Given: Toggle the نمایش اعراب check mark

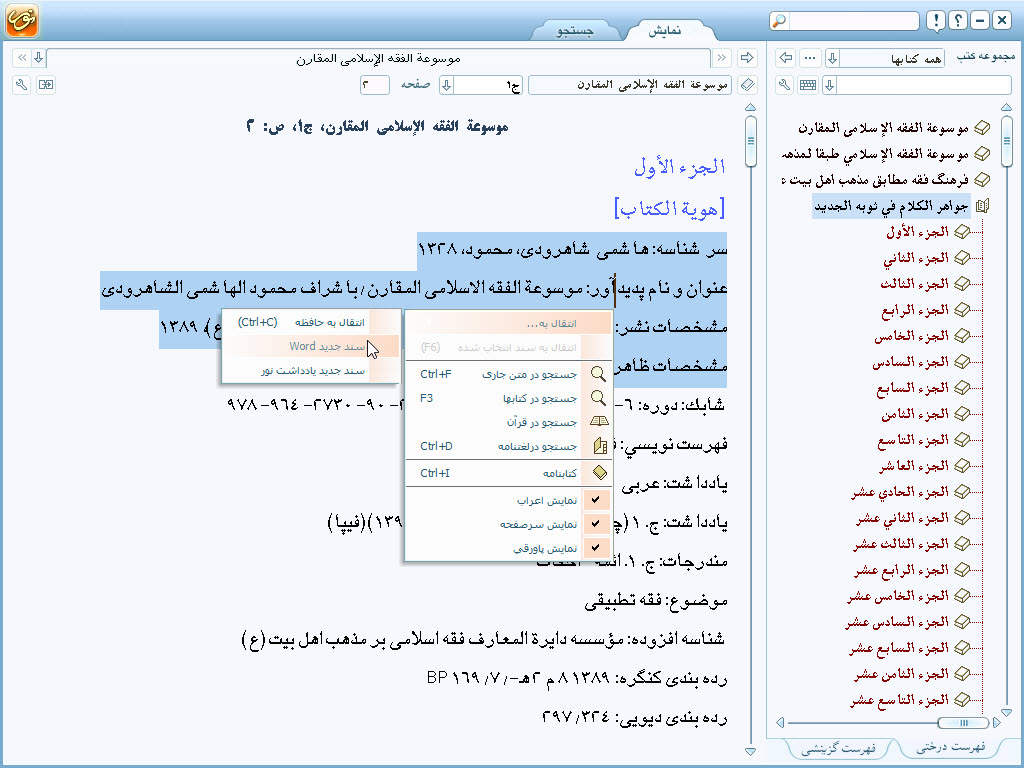Looking at the screenshot, I should [x=596, y=500].
